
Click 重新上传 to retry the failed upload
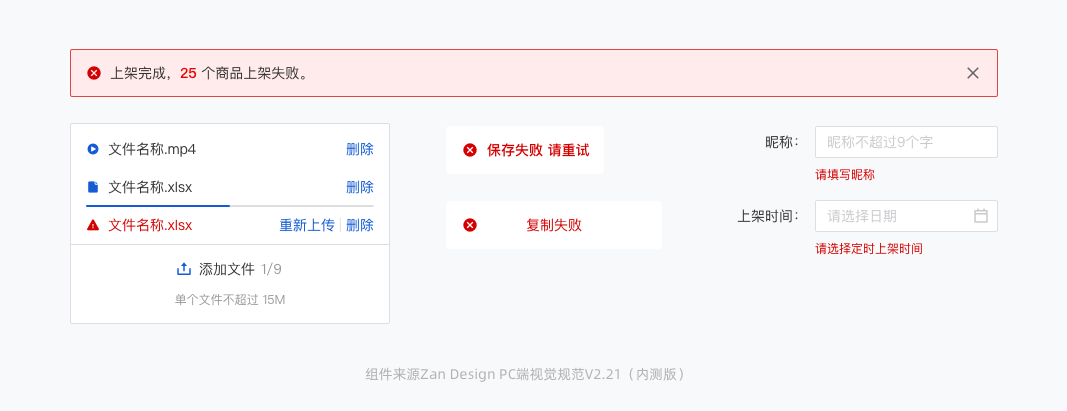pyautogui.click(x=307, y=225)
